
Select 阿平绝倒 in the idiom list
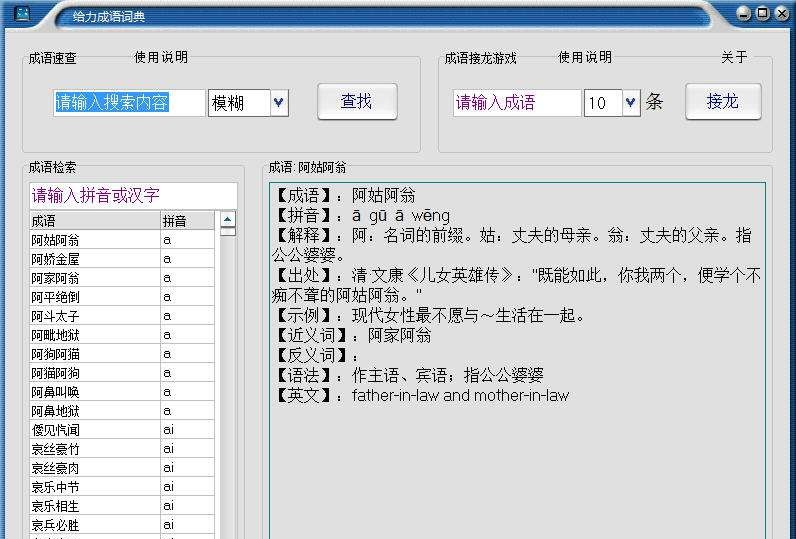(122, 297)
